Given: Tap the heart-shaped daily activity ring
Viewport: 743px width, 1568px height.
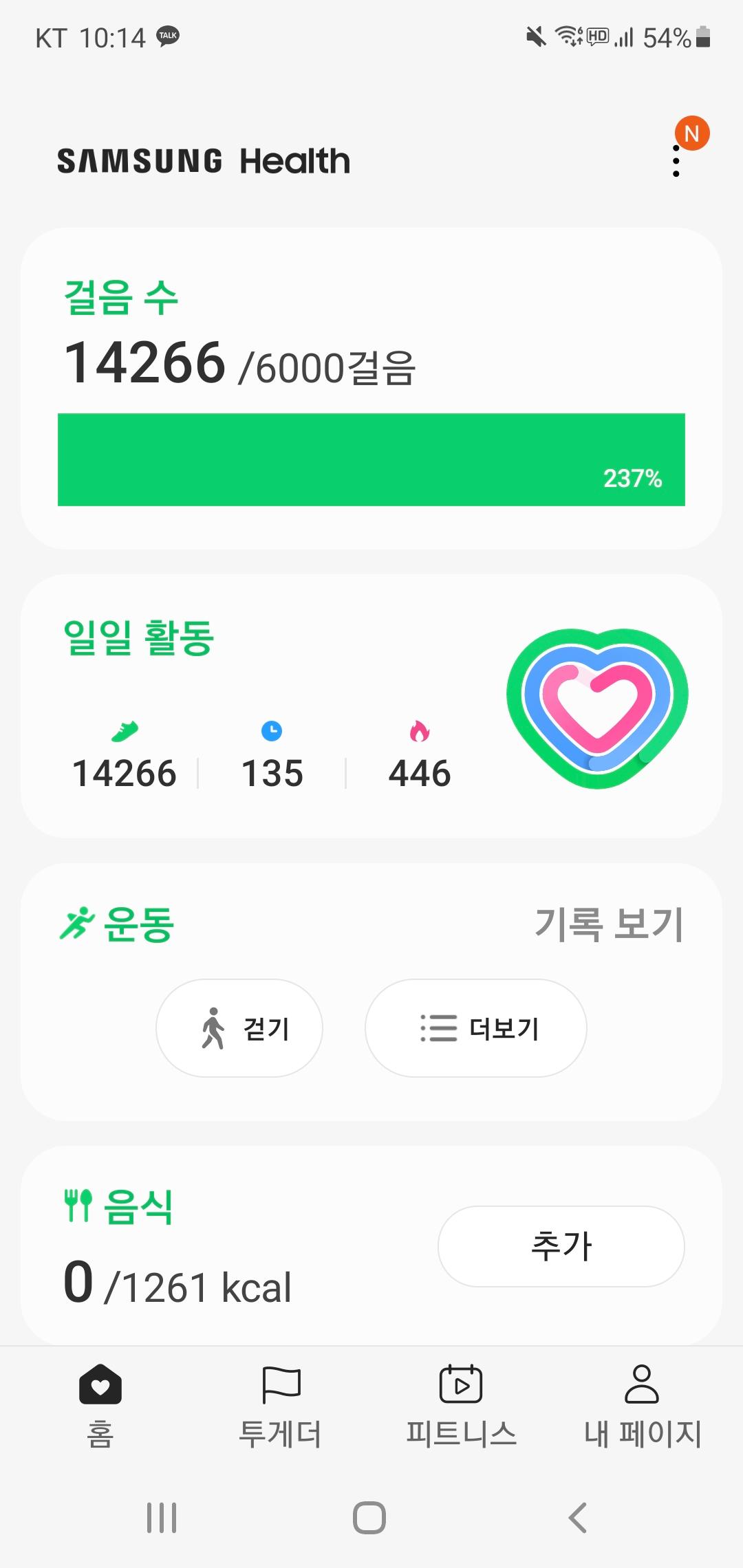Looking at the screenshot, I should [x=597, y=708].
